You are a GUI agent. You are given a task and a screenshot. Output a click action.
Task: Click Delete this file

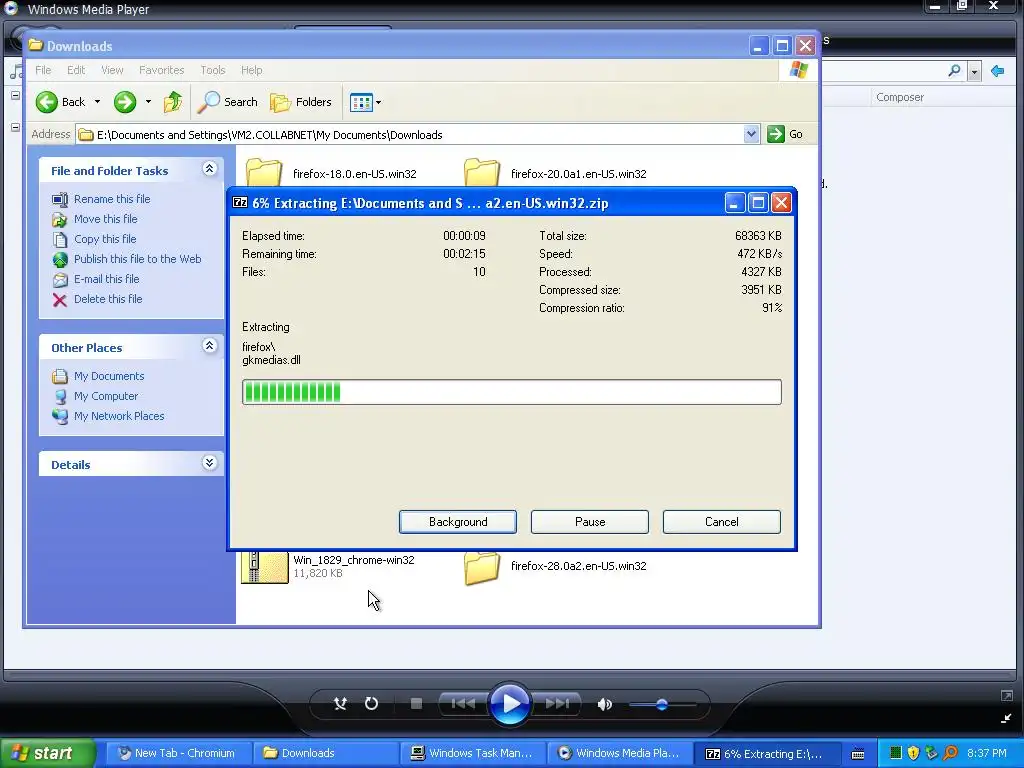108,299
